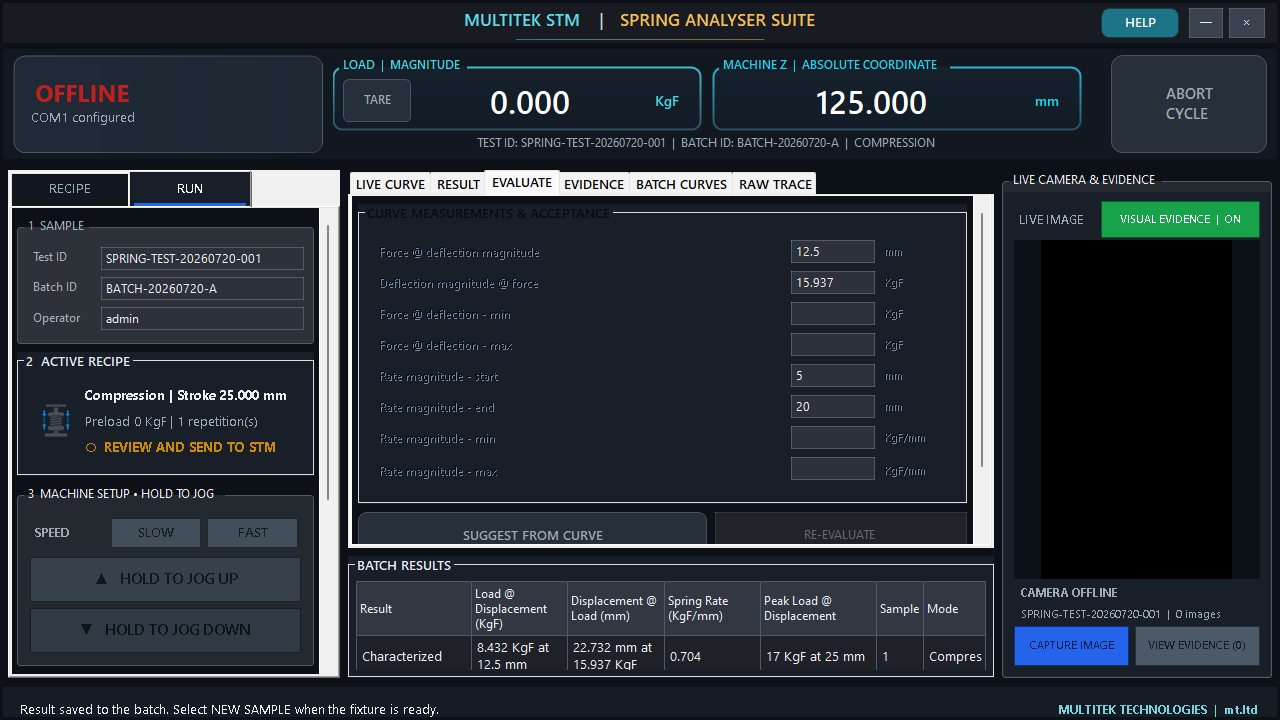Select FAST jog speed
Viewport: 1280px width, 720px height.
click(x=253, y=533)
